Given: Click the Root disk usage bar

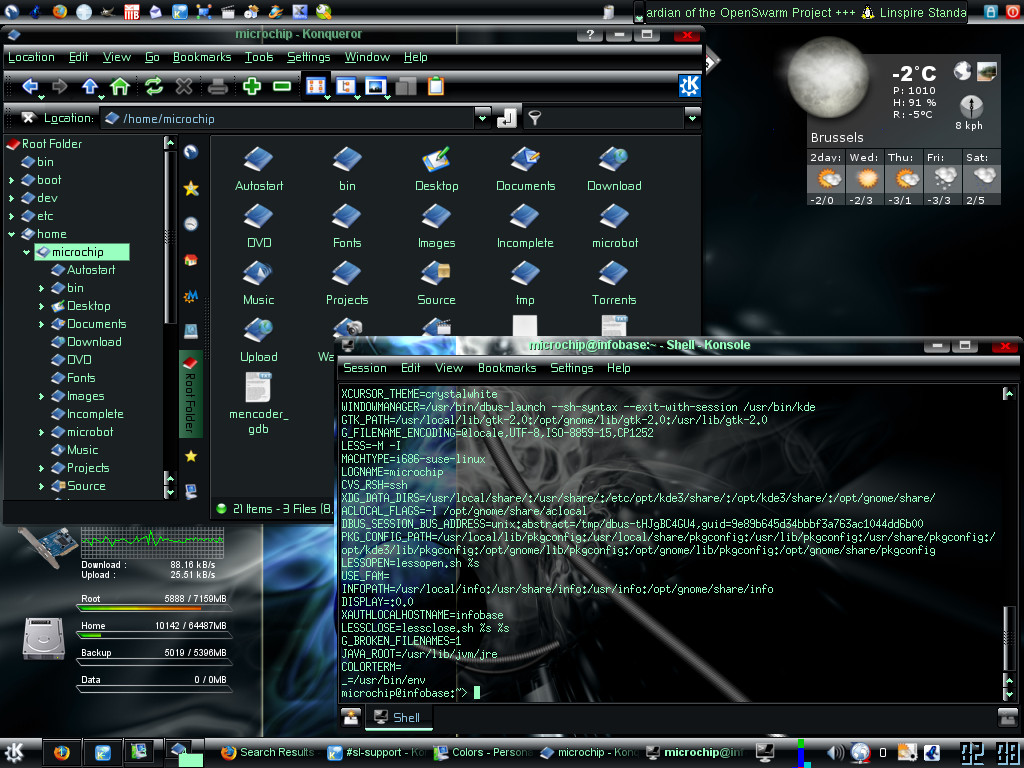Looking at the screenshot, I should point(154,608).
